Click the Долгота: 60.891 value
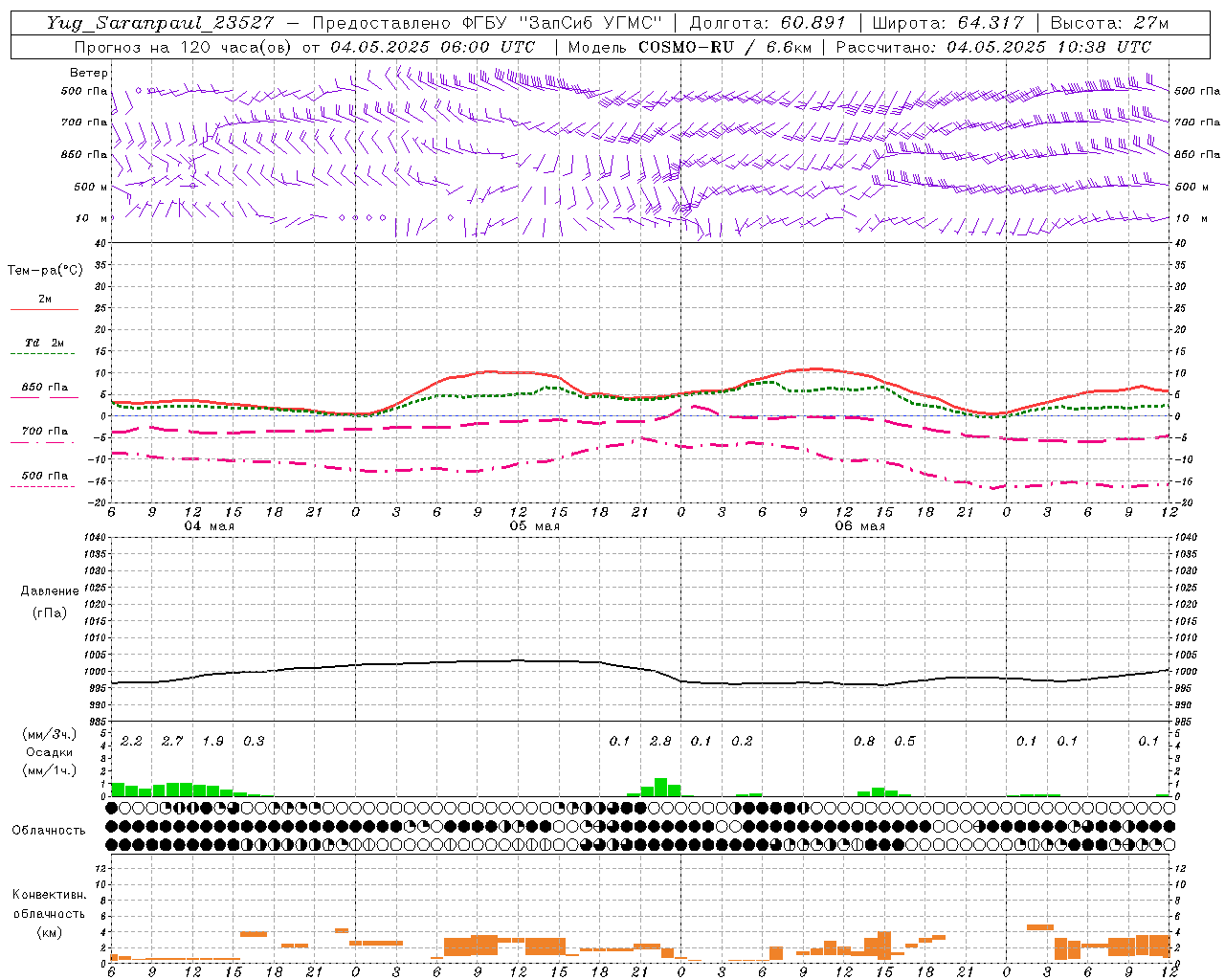This screenshot has width=1225, height=980. point(767,23)
